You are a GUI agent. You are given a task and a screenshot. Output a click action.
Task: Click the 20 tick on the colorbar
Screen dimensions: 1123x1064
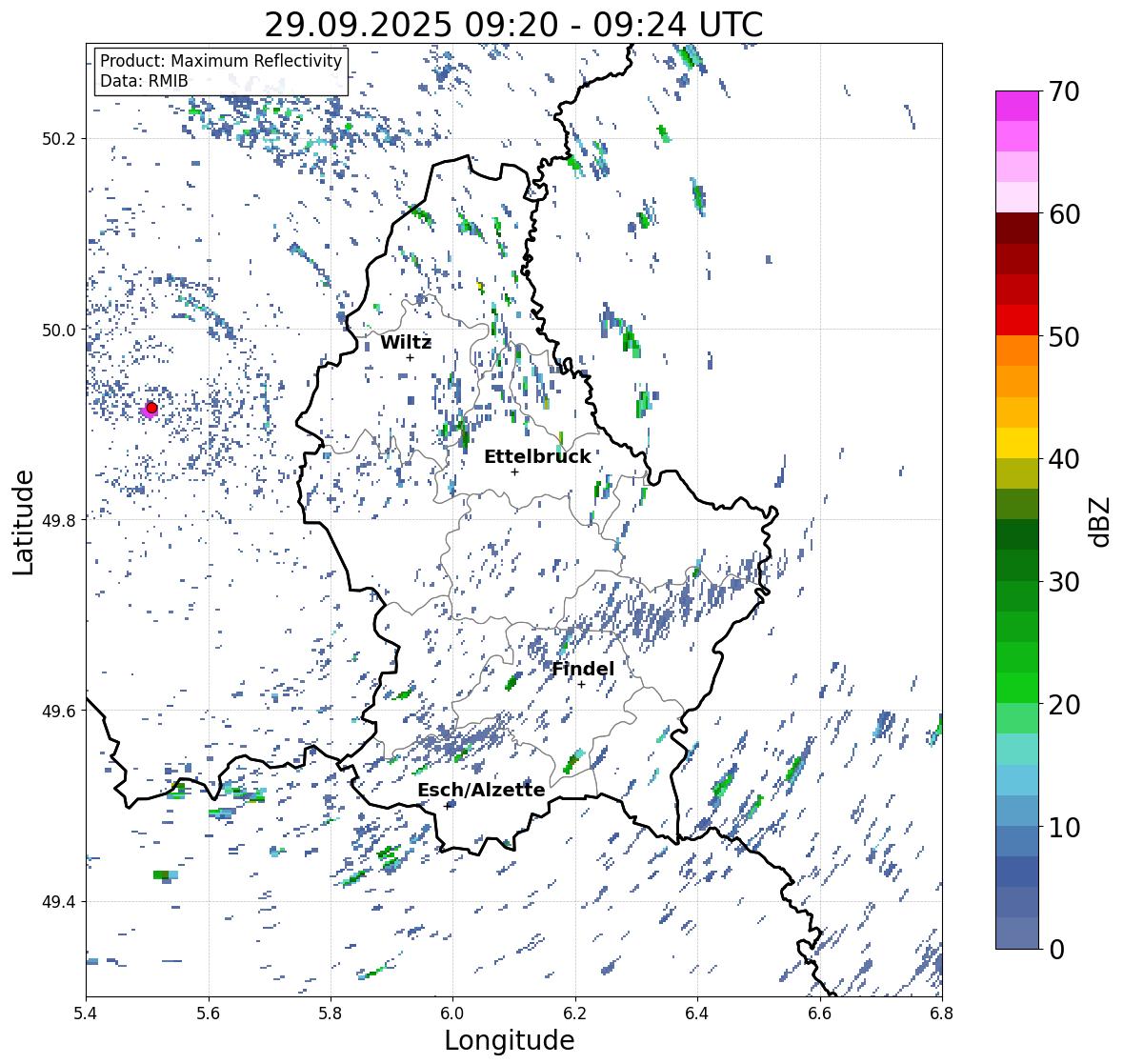[x=1064, y=705]
